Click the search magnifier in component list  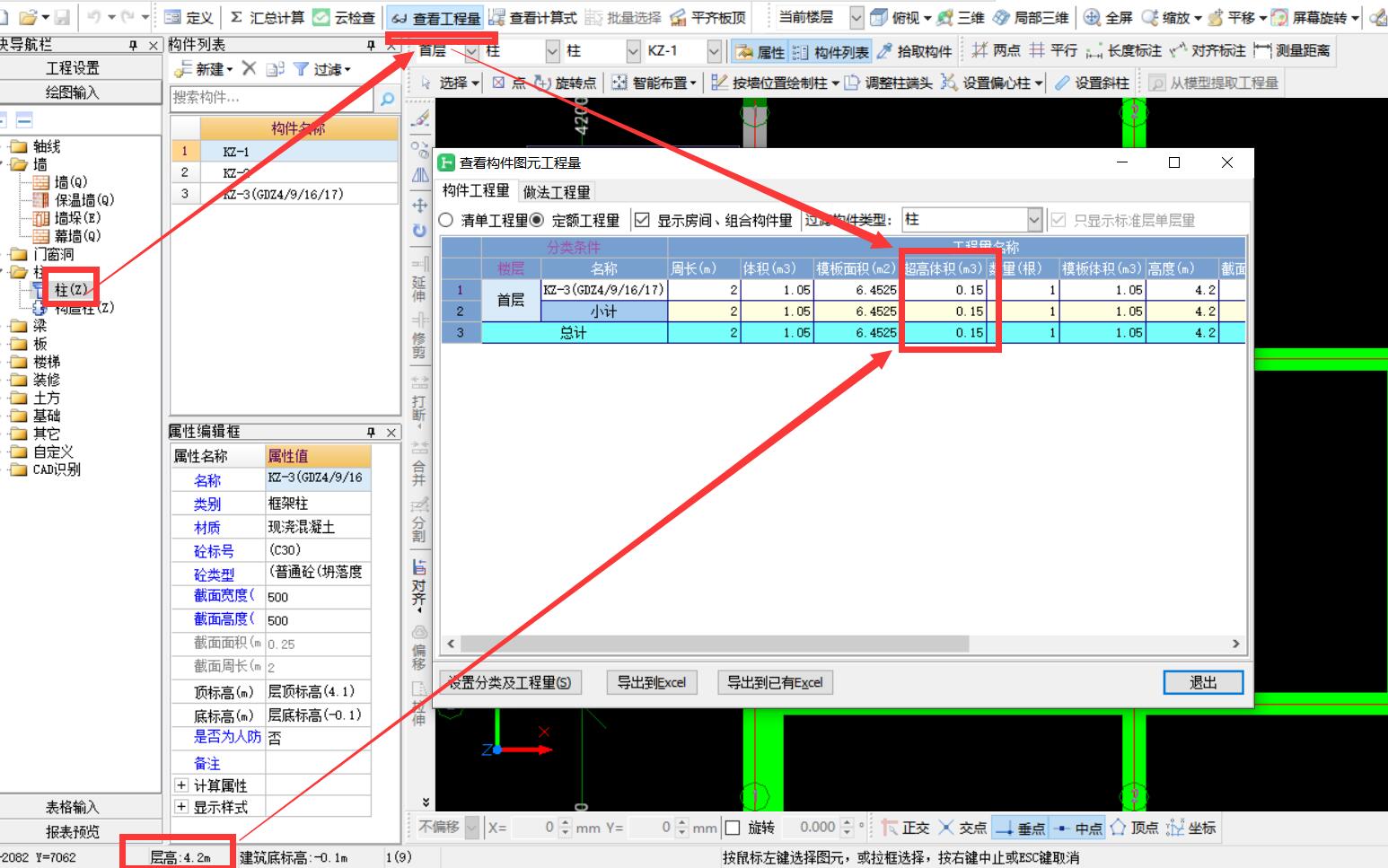(388, 99)
